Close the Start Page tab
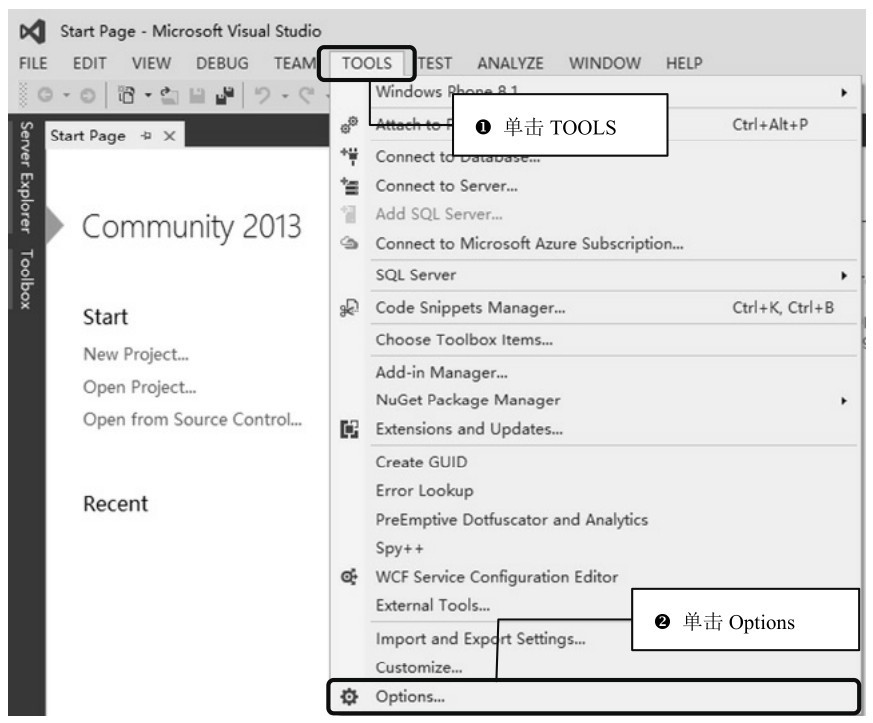Viewport: 873px width, 723px height. 170,136
